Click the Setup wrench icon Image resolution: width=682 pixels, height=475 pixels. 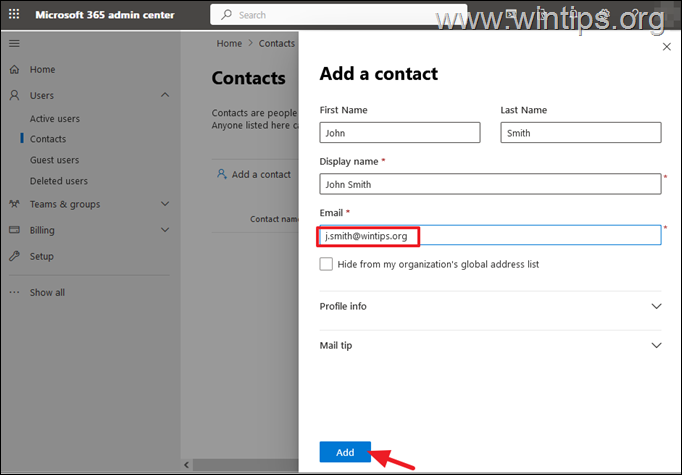[x=14, y=256]
